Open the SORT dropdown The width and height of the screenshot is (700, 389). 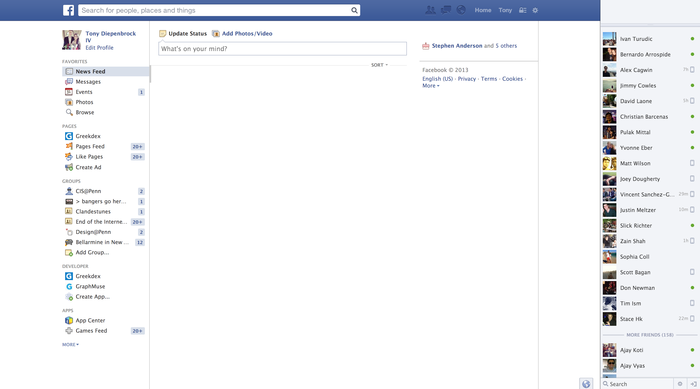click(x=379, y=65)
